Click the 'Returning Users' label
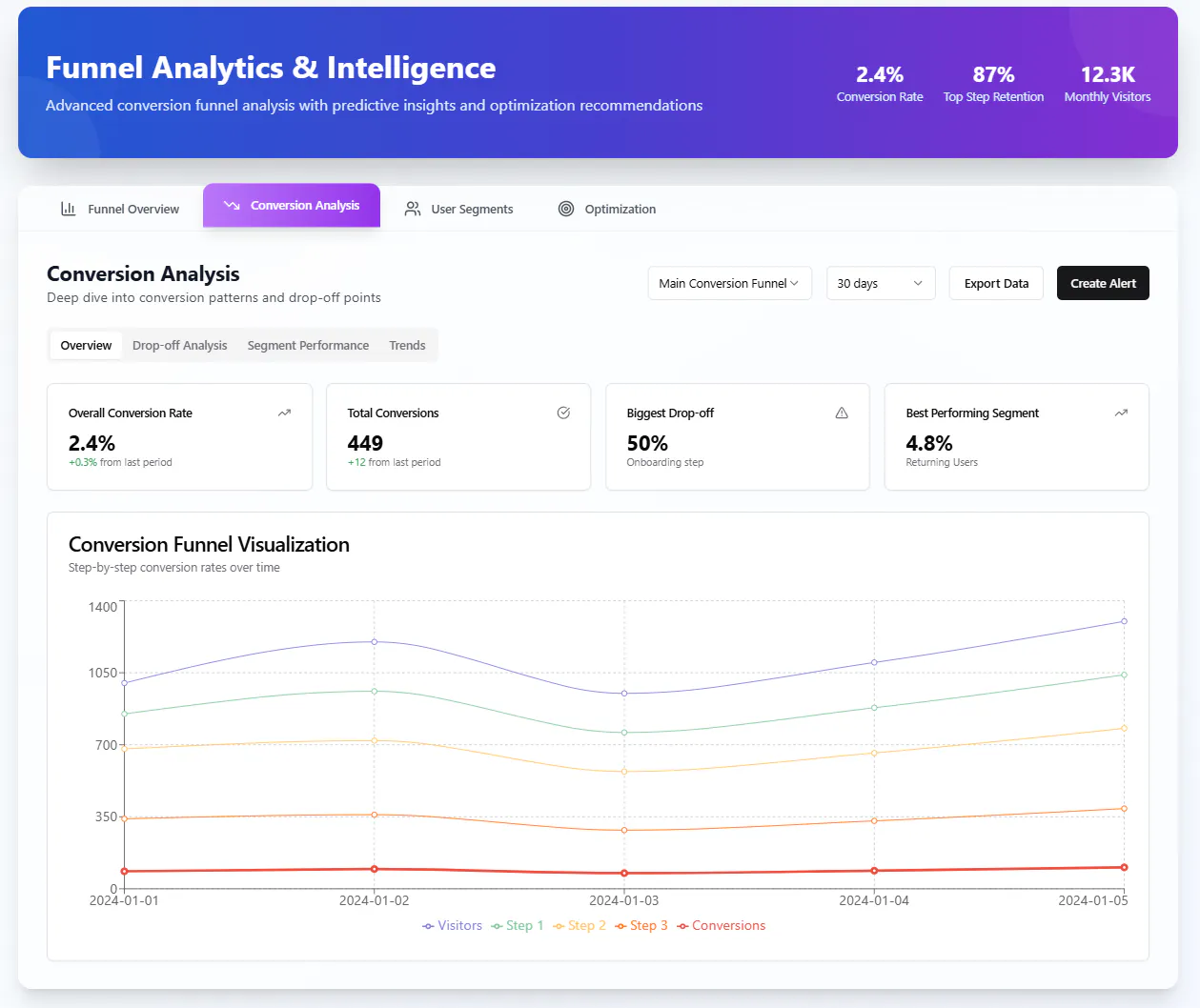 click(942, 462)
